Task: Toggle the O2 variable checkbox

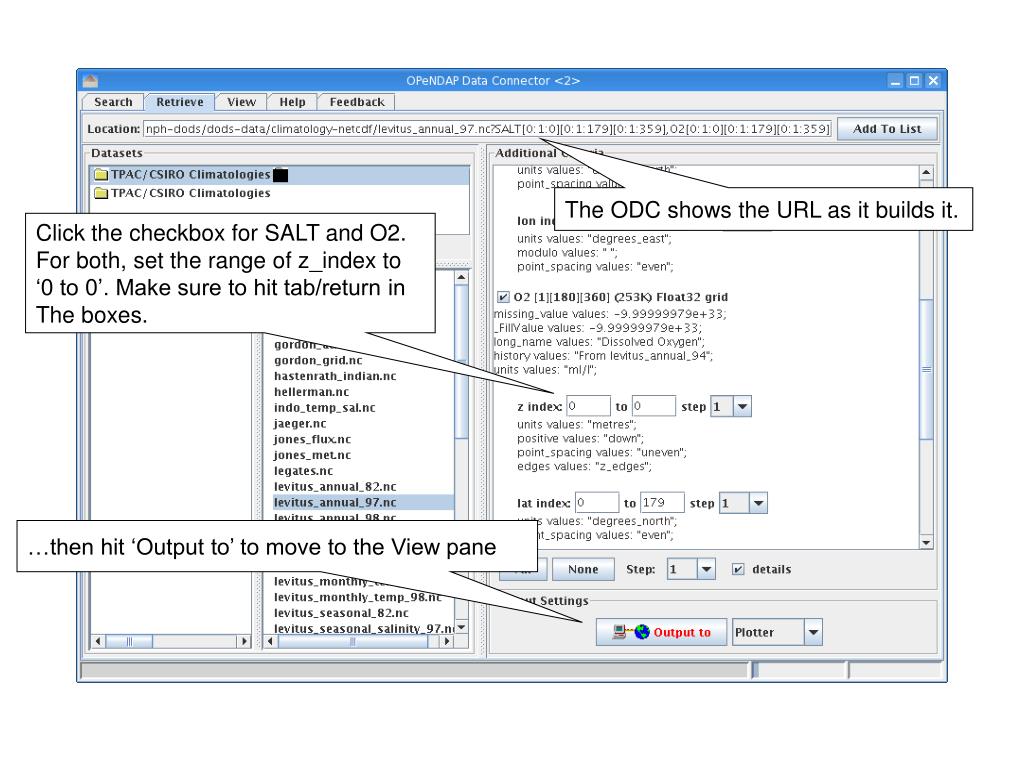Action: point(503,297)
